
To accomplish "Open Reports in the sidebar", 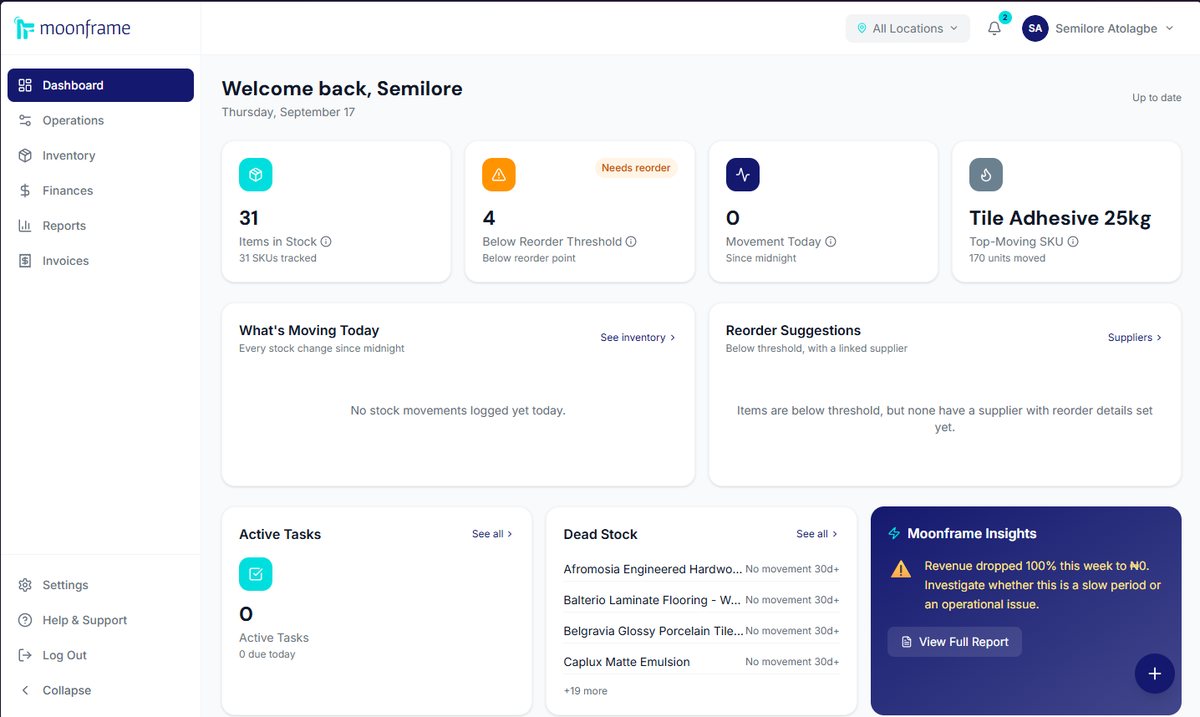I will click(x=100, y=225).
